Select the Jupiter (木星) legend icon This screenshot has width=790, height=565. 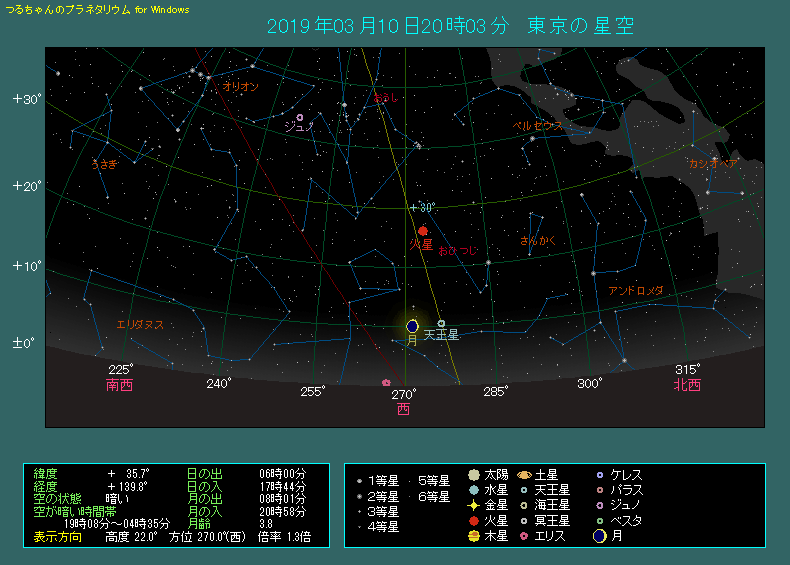473,536
